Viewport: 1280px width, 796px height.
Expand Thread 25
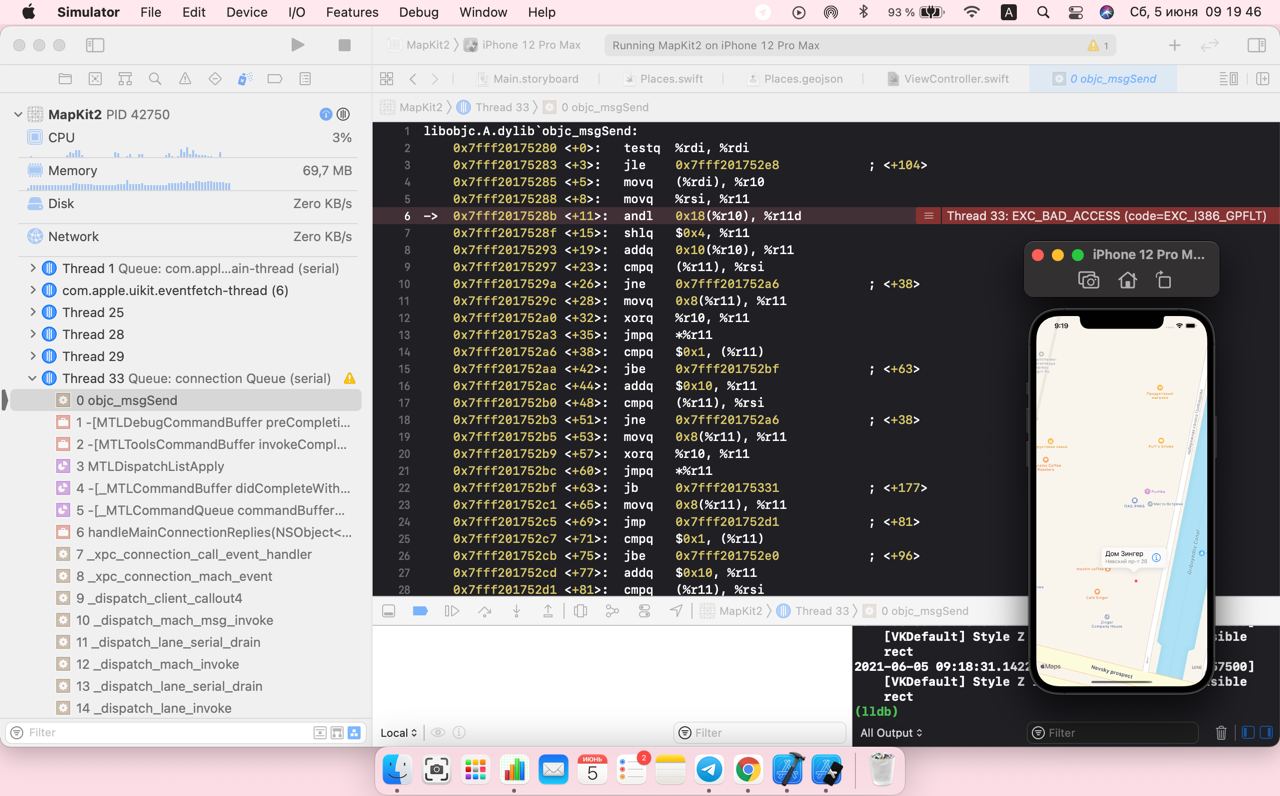click(x=33, y=312)
